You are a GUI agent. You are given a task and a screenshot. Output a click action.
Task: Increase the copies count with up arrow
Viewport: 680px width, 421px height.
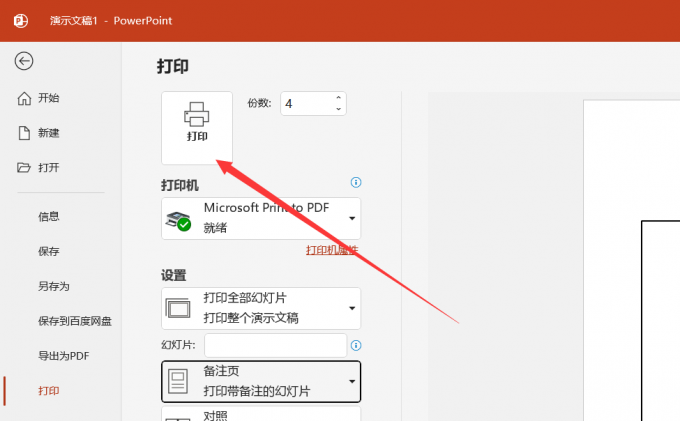pyautogui.click(x=338, y=98)
